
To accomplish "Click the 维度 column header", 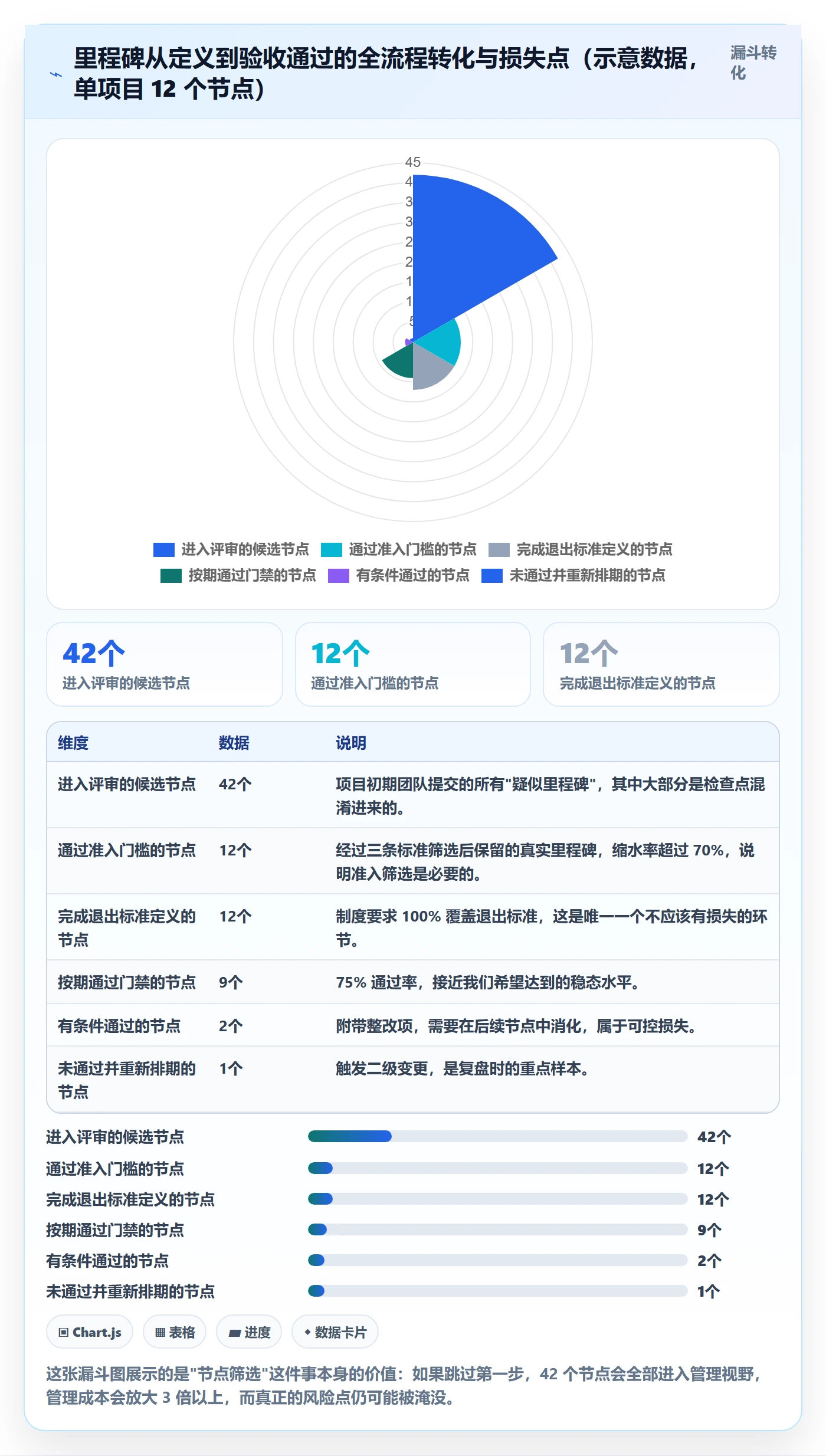I will point(73,743).
